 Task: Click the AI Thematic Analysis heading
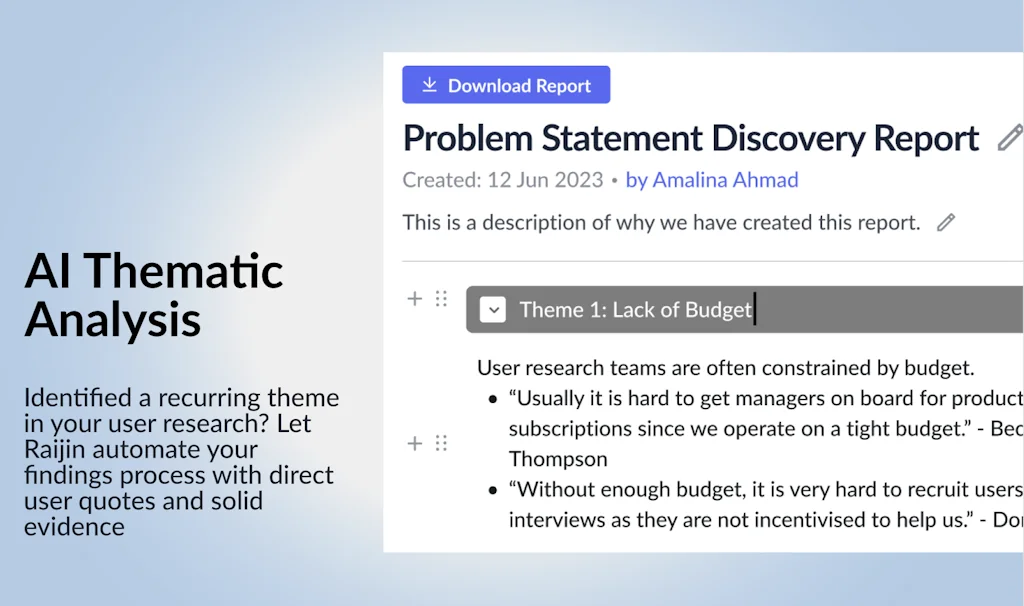coord(154,296)
